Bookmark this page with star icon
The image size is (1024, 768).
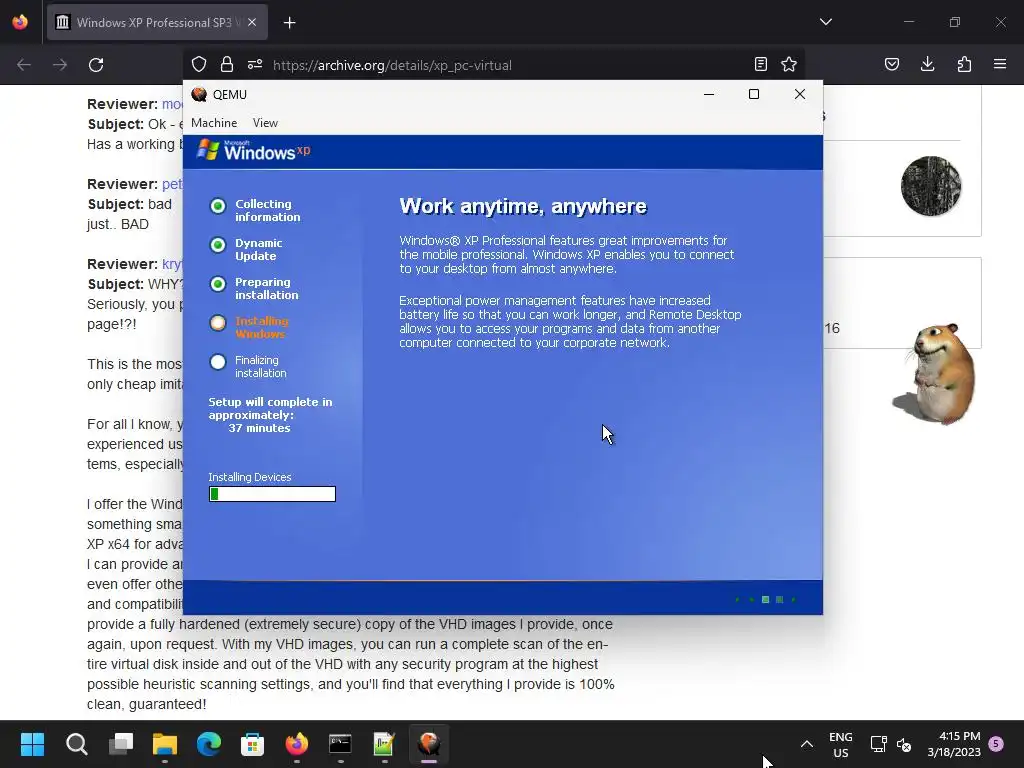pyautogui.click(x=789, y=64)
